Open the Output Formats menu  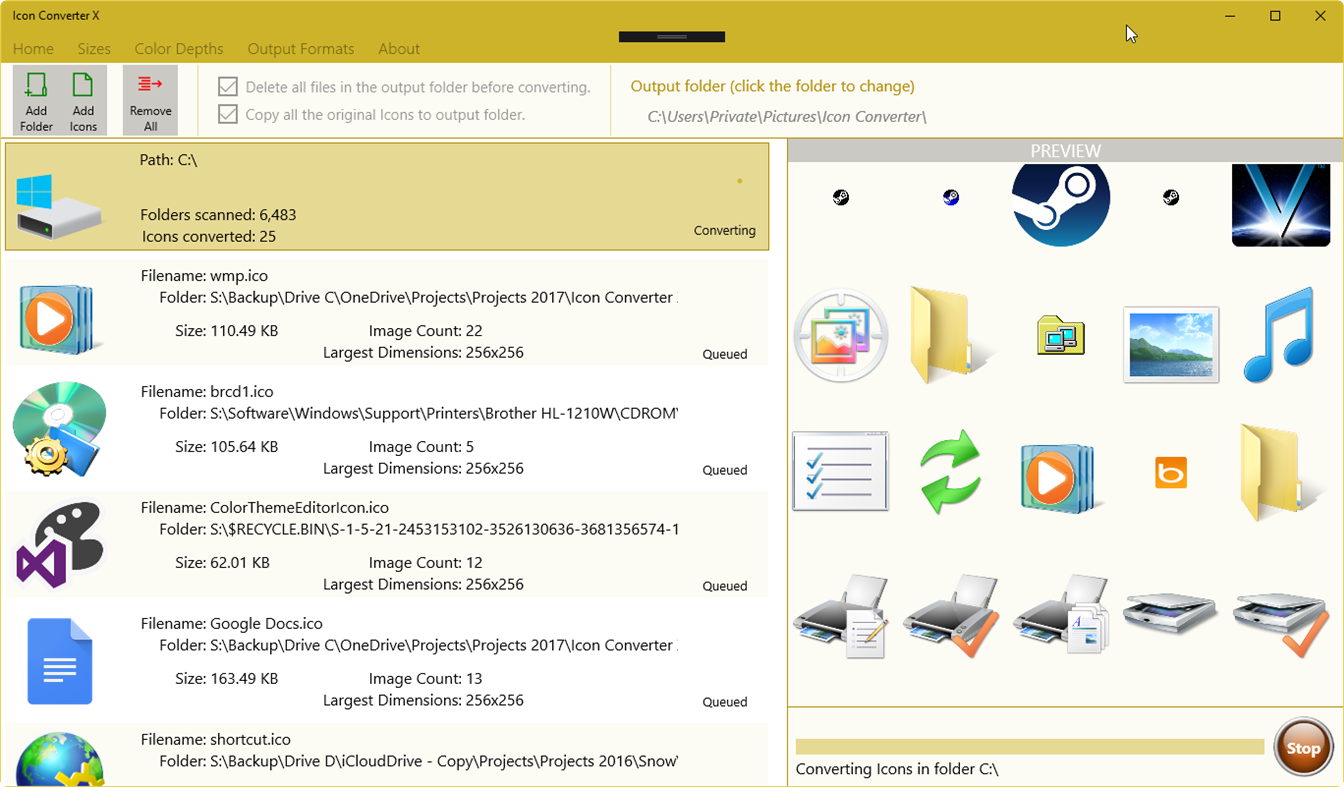(x=301, y=48)
